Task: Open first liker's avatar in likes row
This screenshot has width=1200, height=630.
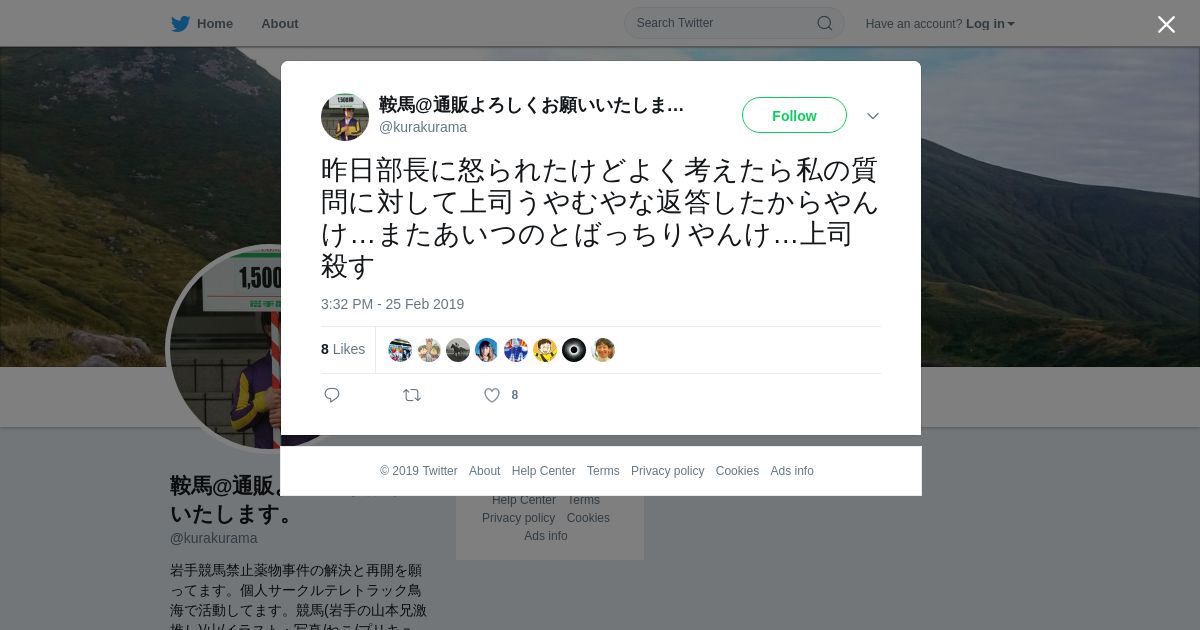Action: pos(400,350)
